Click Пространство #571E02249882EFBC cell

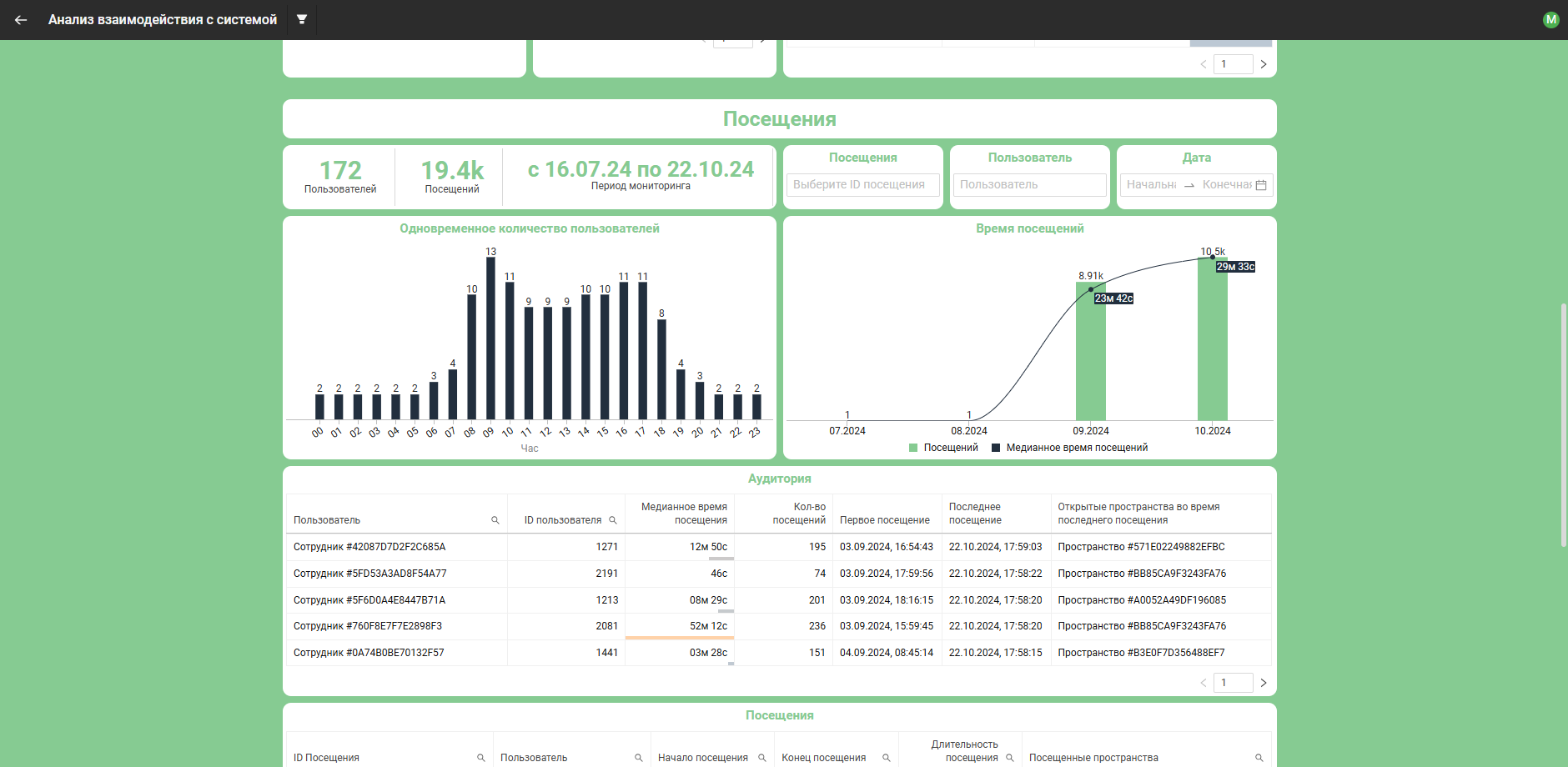point(1161,547)
